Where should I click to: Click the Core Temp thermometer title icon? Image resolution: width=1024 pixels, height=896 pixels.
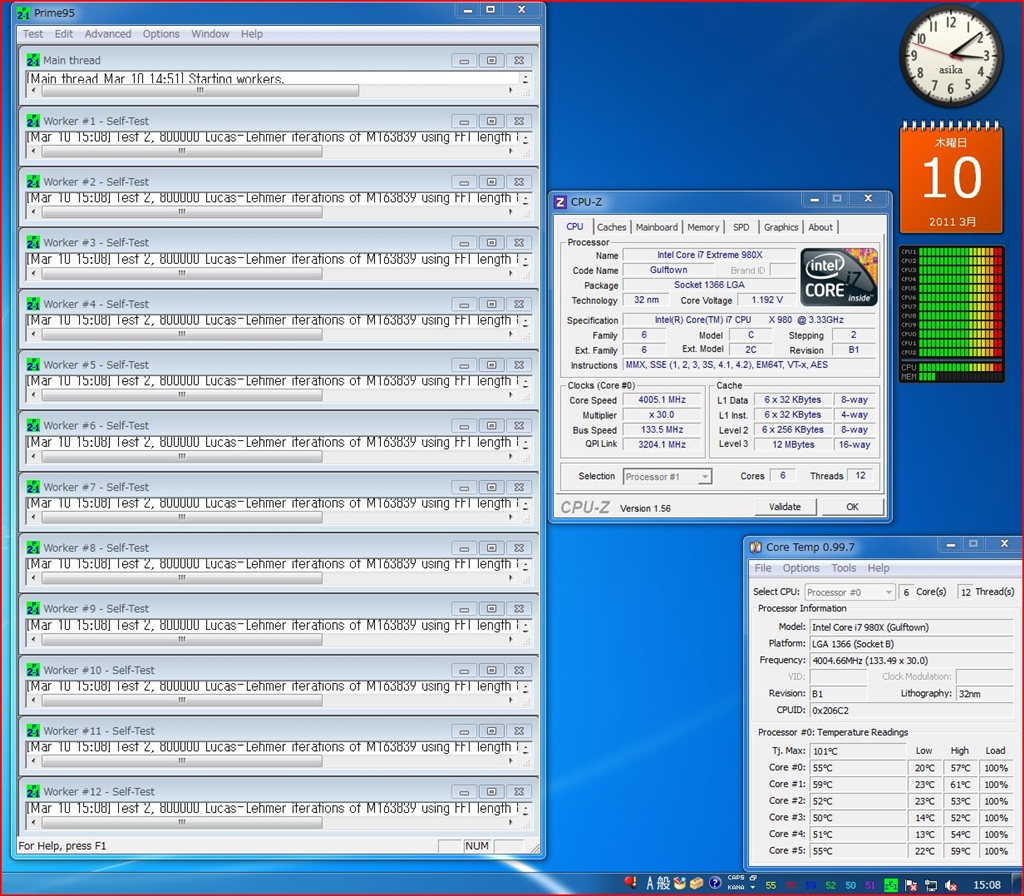[754, 547]
